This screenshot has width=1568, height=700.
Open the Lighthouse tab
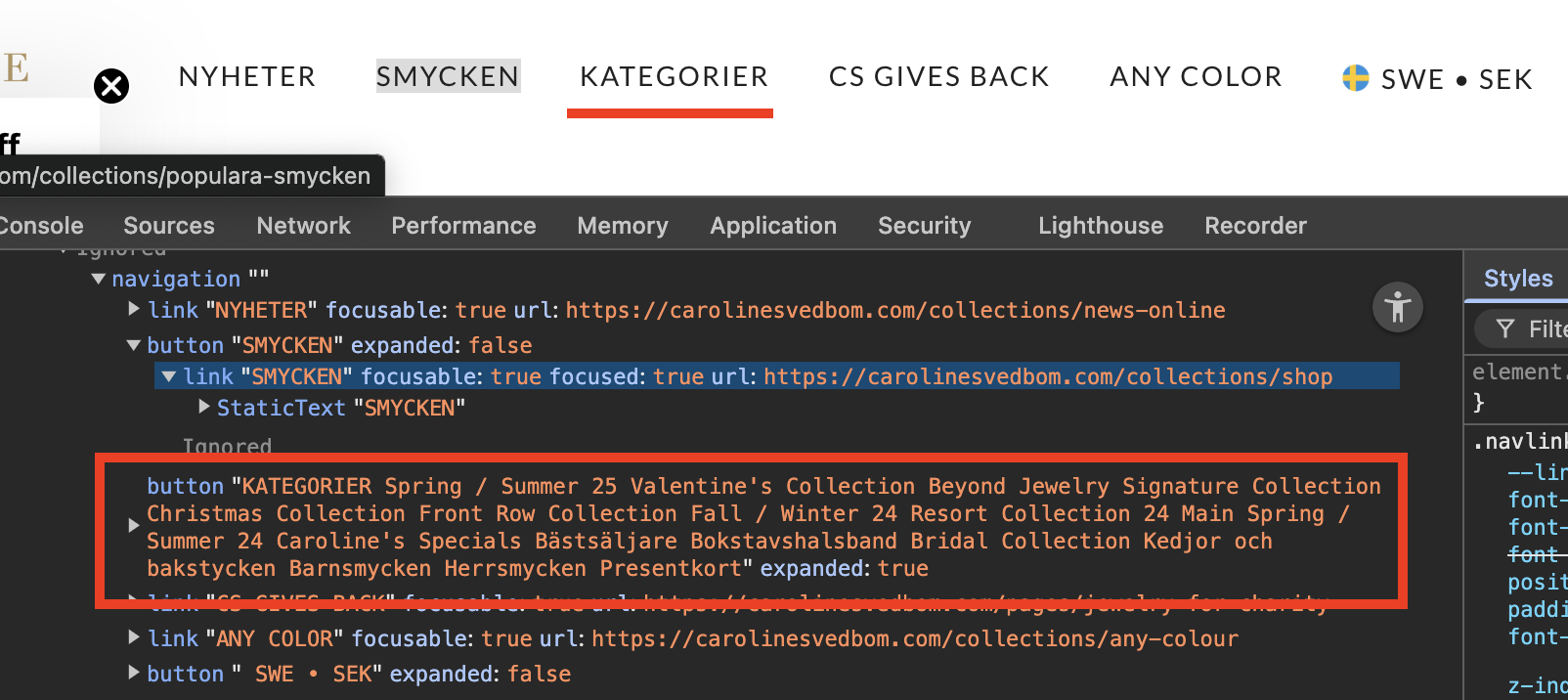pos(1101,226)
